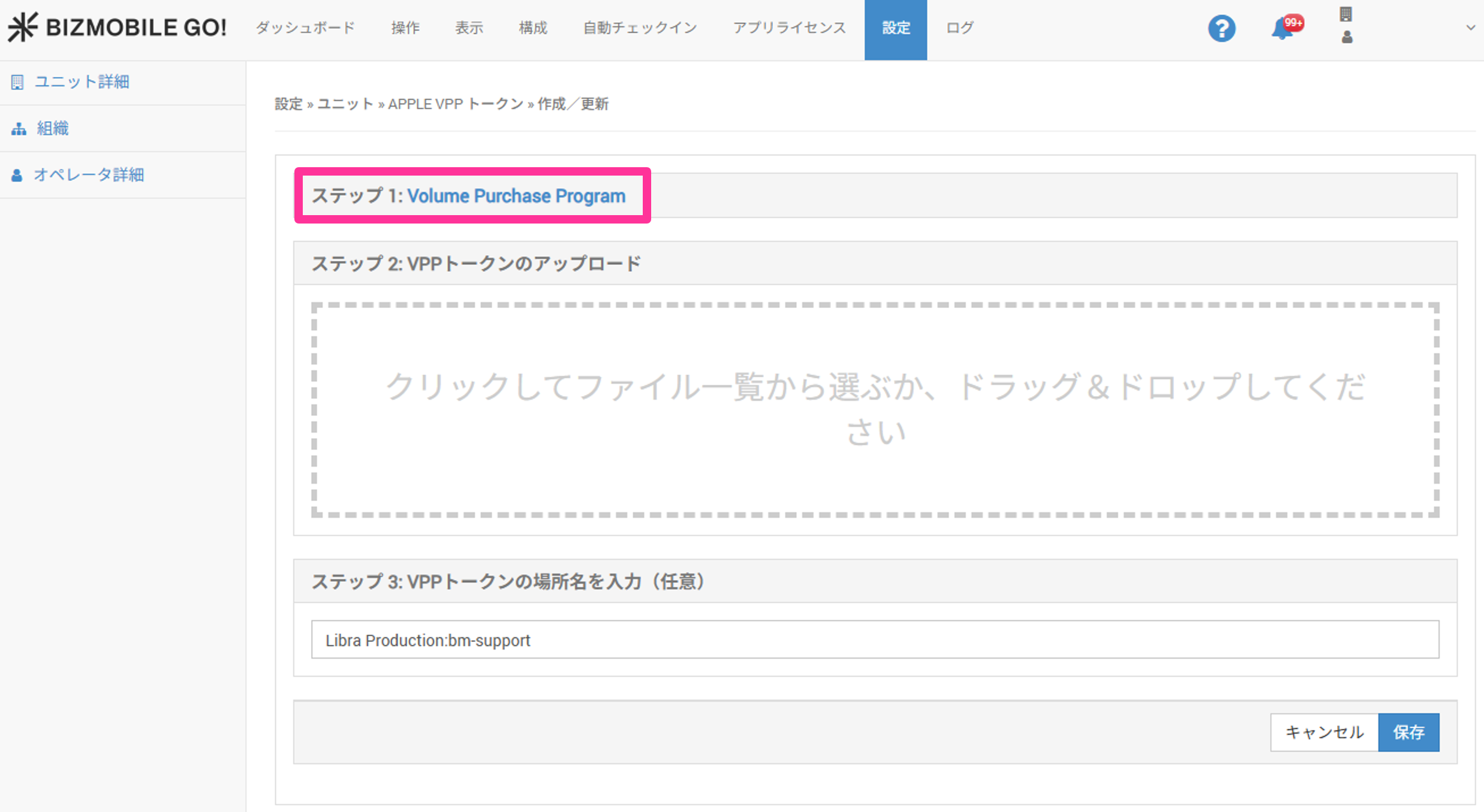Click the VPP token file drop area
The image size is (1484, 812).
875,410
